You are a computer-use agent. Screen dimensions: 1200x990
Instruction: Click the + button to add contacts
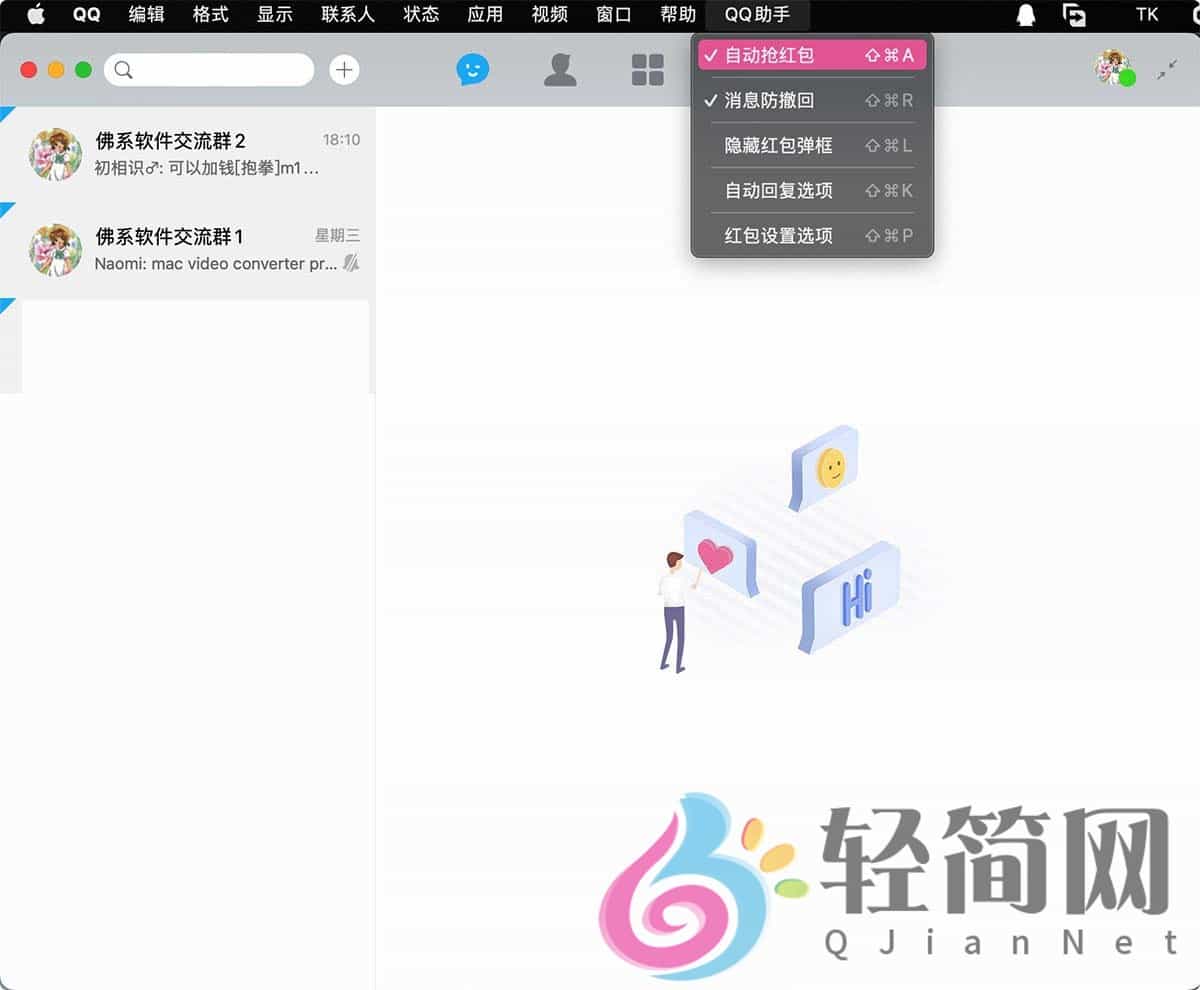(344, 70)
